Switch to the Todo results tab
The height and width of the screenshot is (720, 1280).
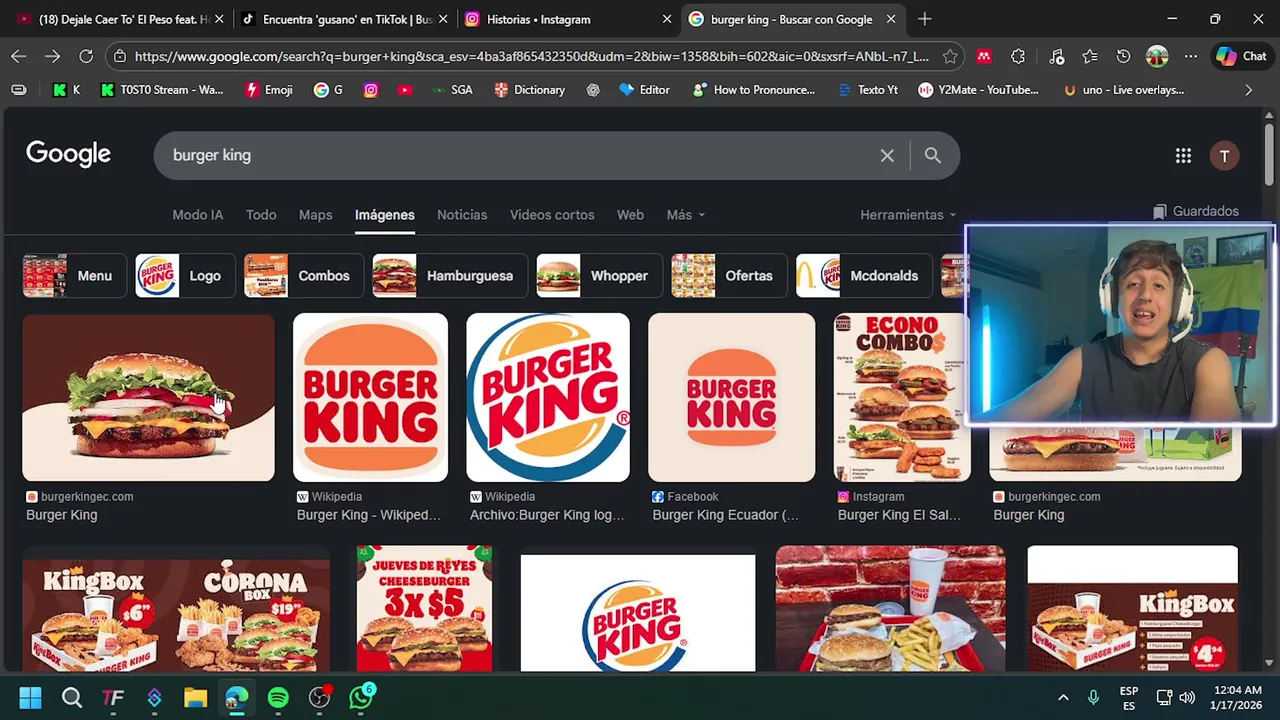[261, 215]
